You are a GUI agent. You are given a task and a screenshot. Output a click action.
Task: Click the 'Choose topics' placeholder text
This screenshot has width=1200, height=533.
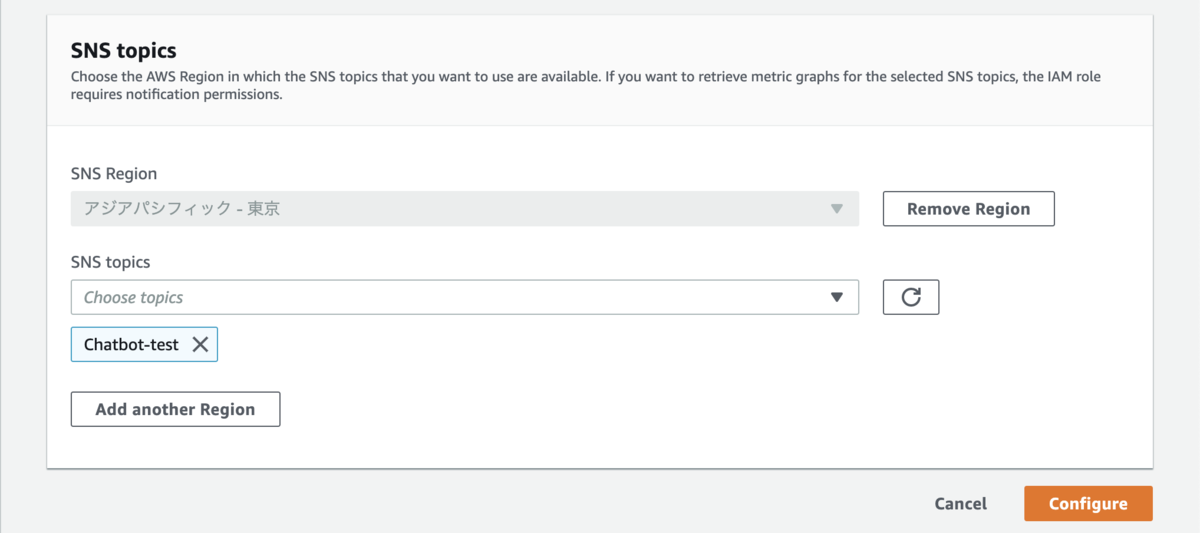point(133,297)
